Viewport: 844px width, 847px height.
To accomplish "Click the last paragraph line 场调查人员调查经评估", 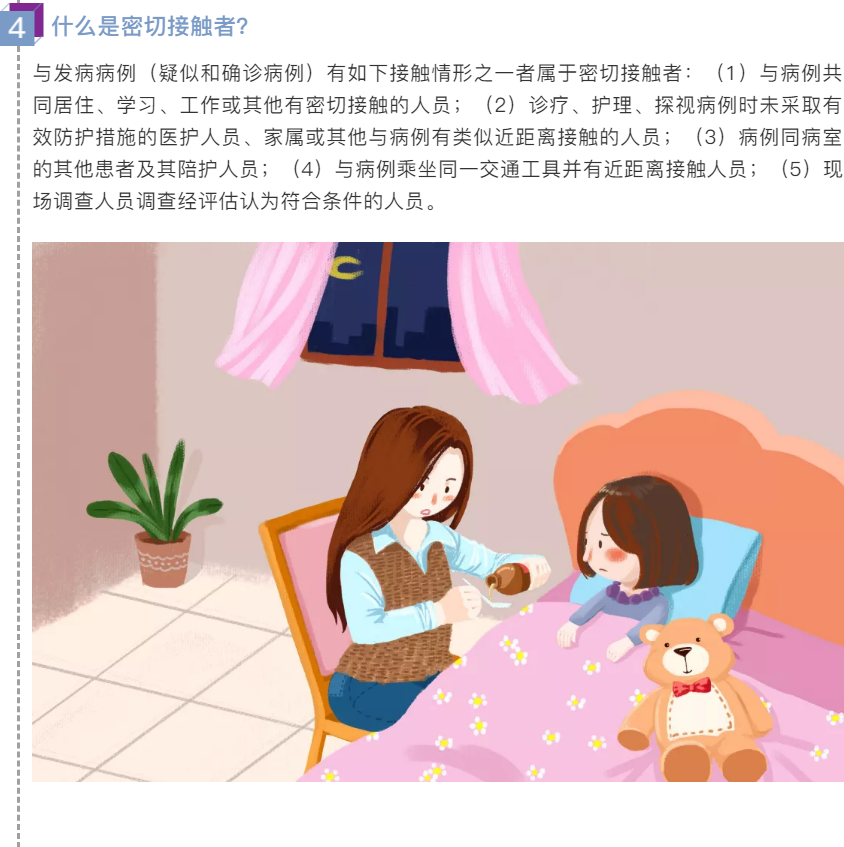I will coord(136,201).
